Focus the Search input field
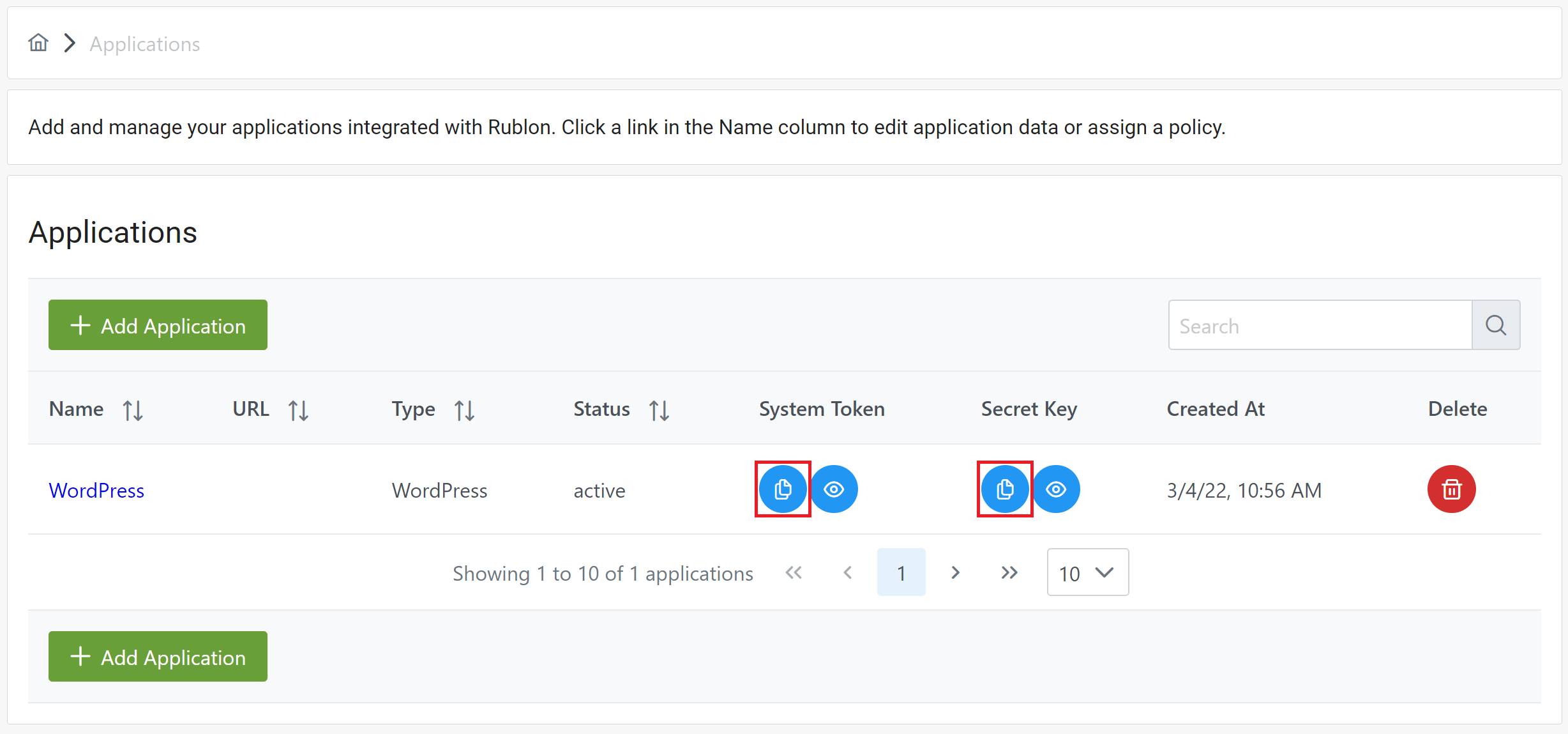Image resolution: width=1568 pixels, height=734 pixels. pos(1320,325)
